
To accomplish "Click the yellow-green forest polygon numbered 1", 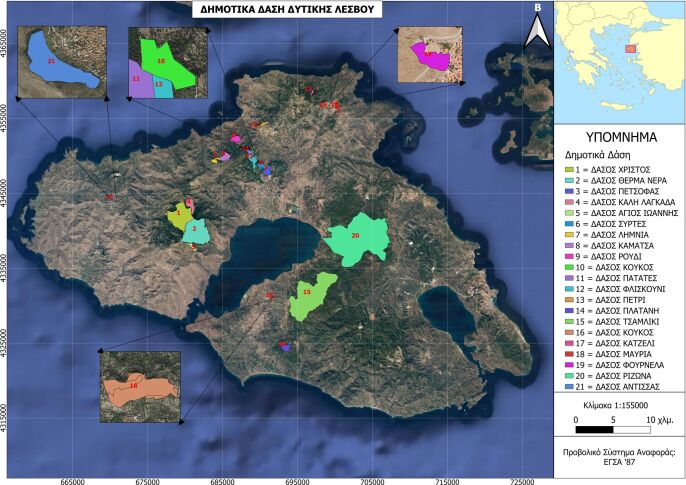I will pyautogui.click(x=180, y=212).
